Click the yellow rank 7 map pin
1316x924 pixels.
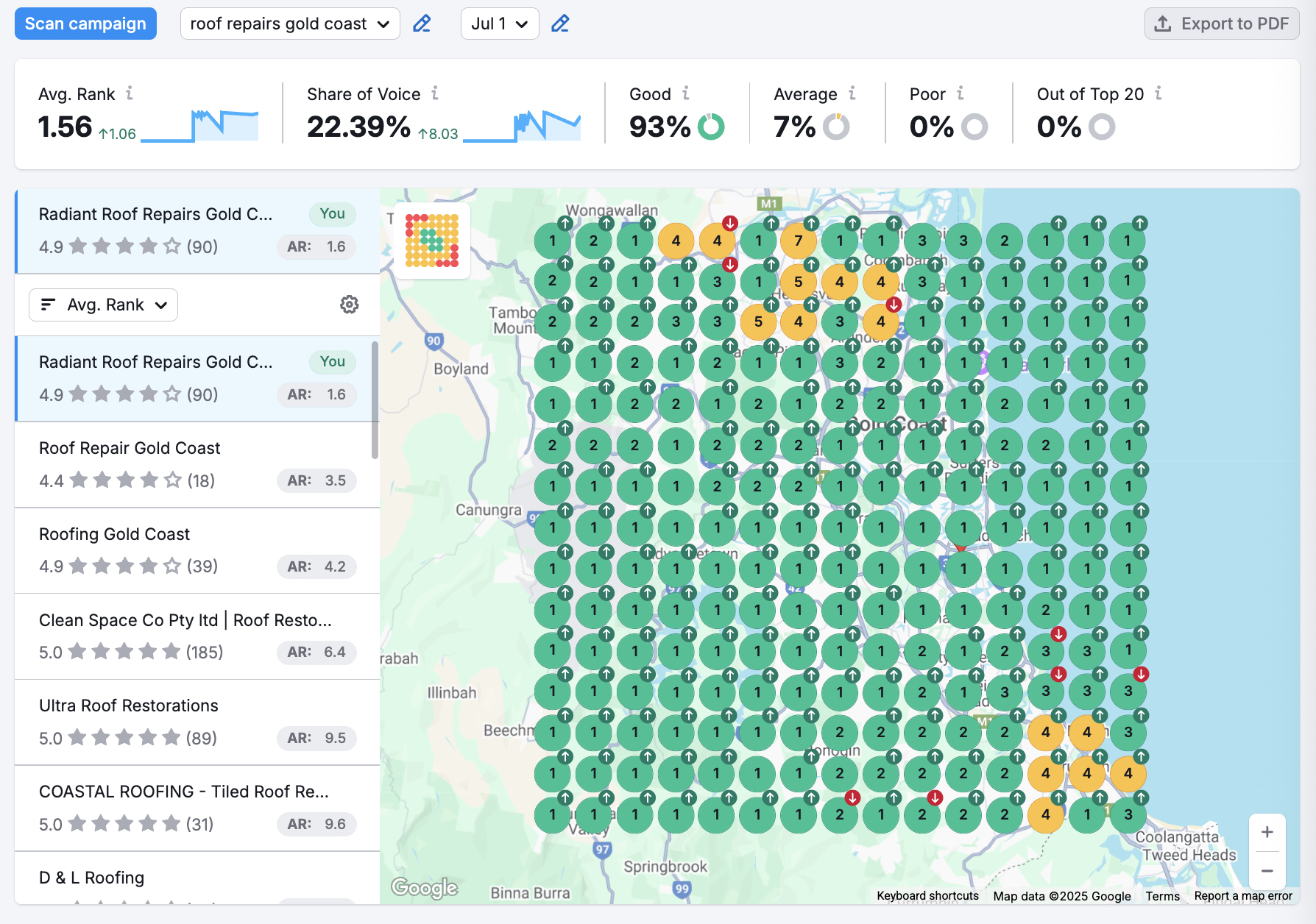(799, 241)
